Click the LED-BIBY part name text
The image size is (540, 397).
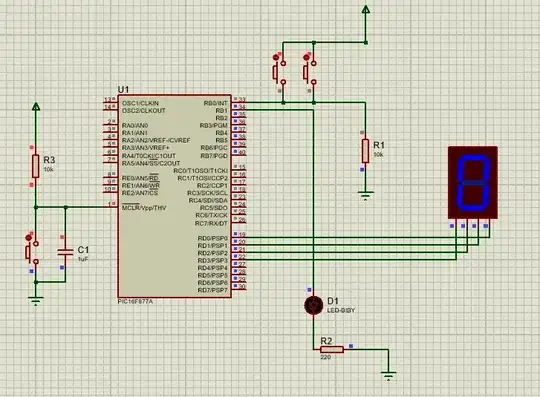coord(341,310)
